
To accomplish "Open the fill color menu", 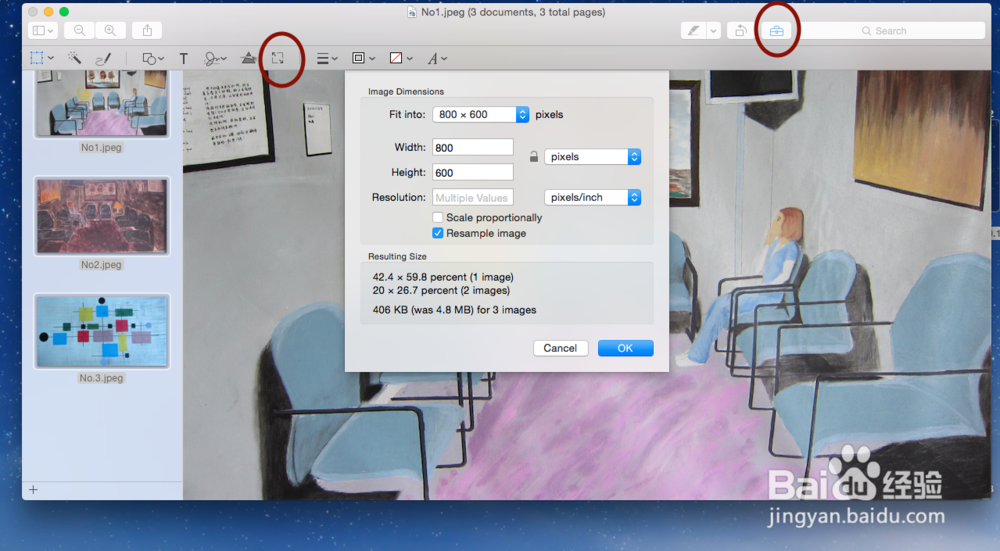I will 401,59.
